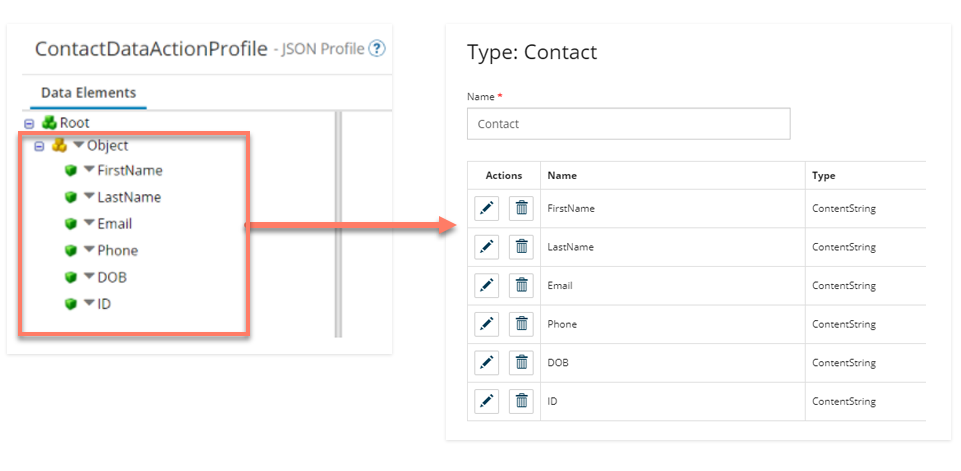Click the Actions column header in table
The width and height of the screenshot is (961, 471).
click(504, 175)
